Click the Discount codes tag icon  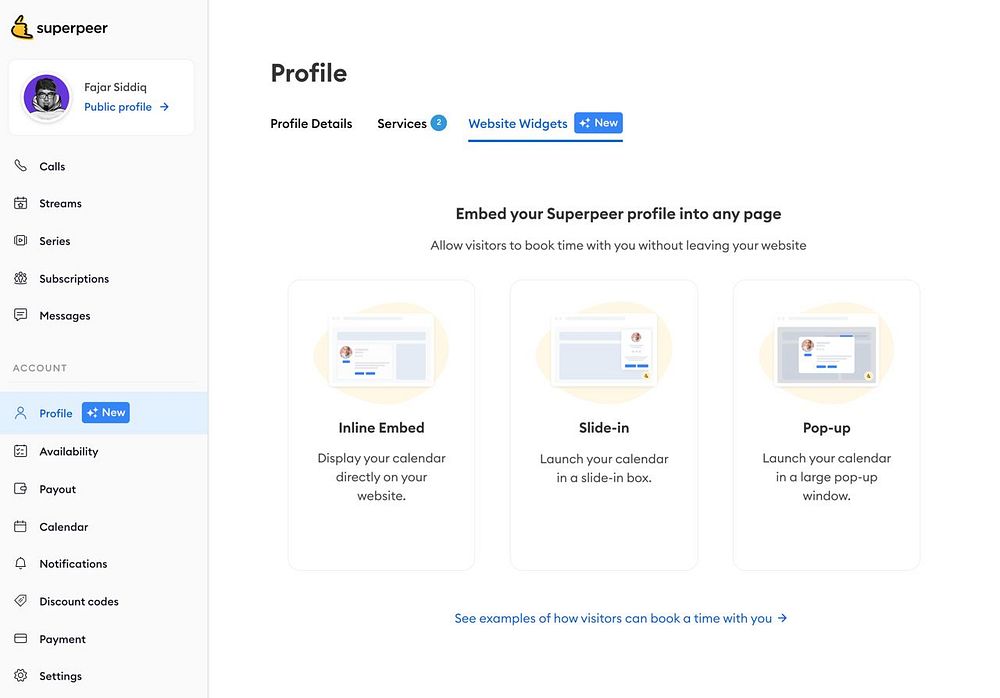tap(21, 601)
